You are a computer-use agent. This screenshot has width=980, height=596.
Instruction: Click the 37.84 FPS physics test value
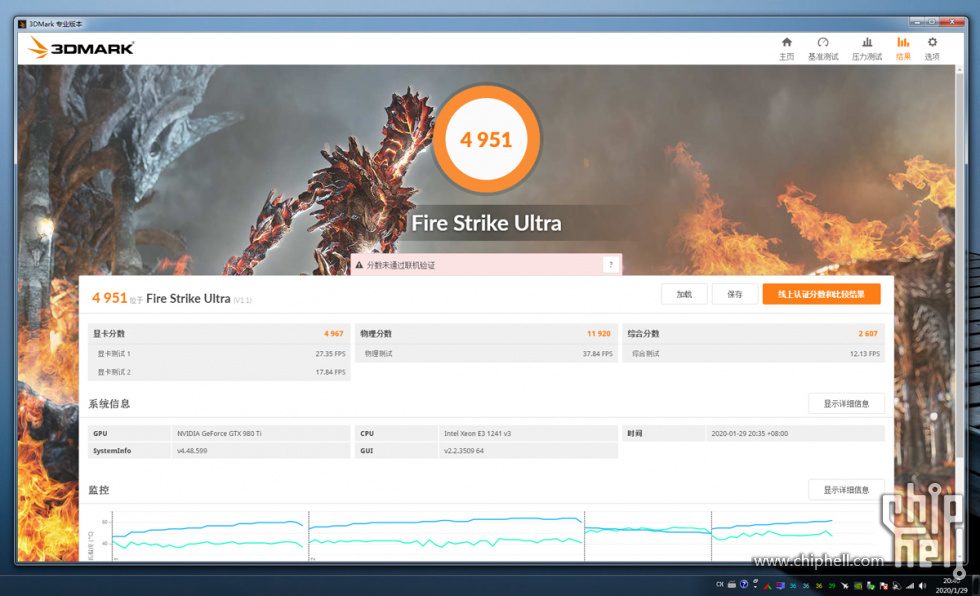pos(598,354)
